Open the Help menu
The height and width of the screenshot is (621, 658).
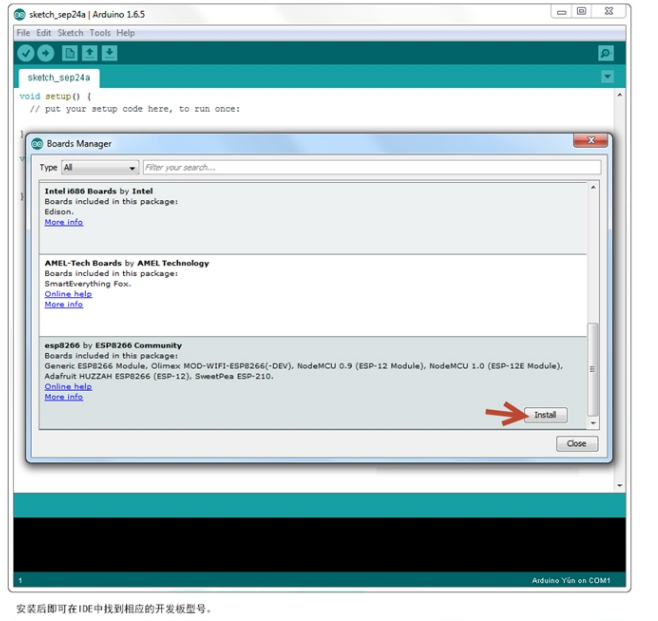125,33
